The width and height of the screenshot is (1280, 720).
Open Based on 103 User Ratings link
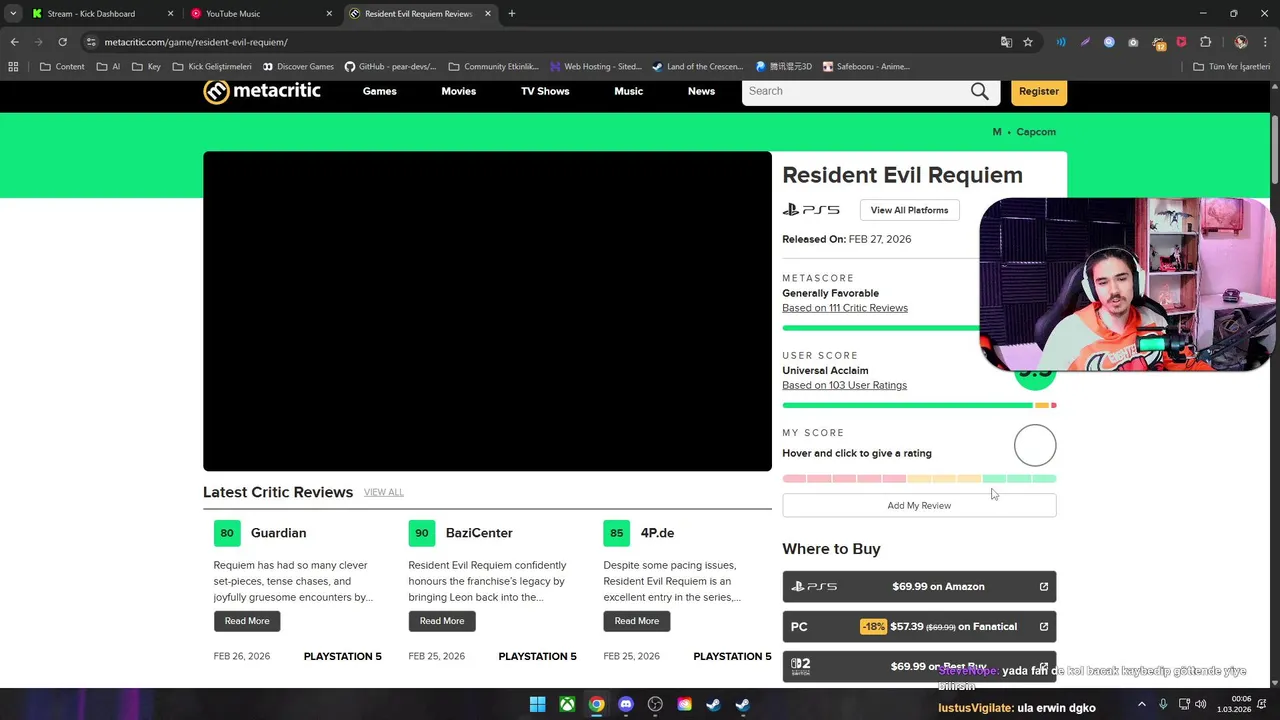coord(844,385)
